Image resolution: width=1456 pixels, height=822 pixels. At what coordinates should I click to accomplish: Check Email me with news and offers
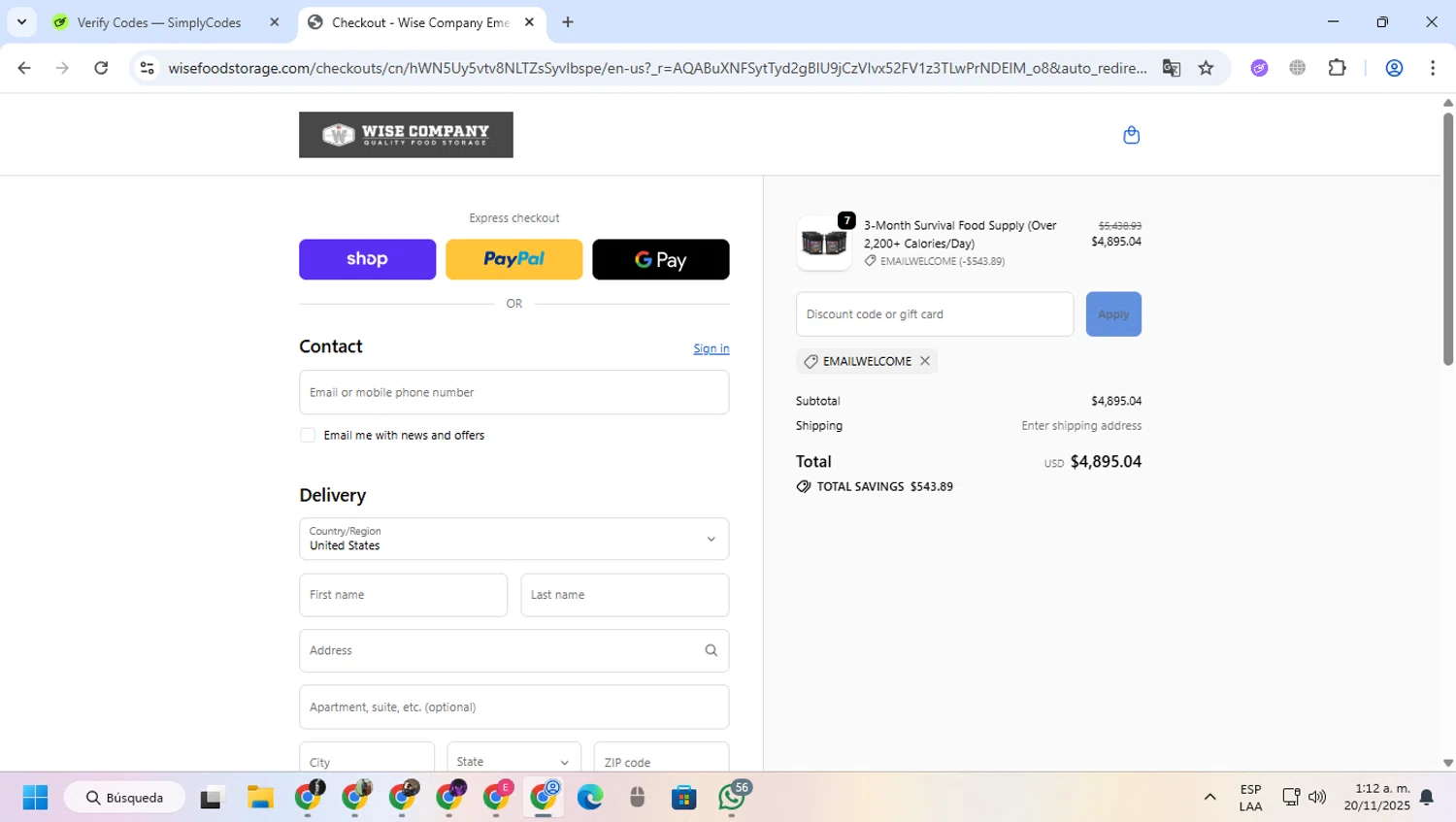[x=308, y=436]
